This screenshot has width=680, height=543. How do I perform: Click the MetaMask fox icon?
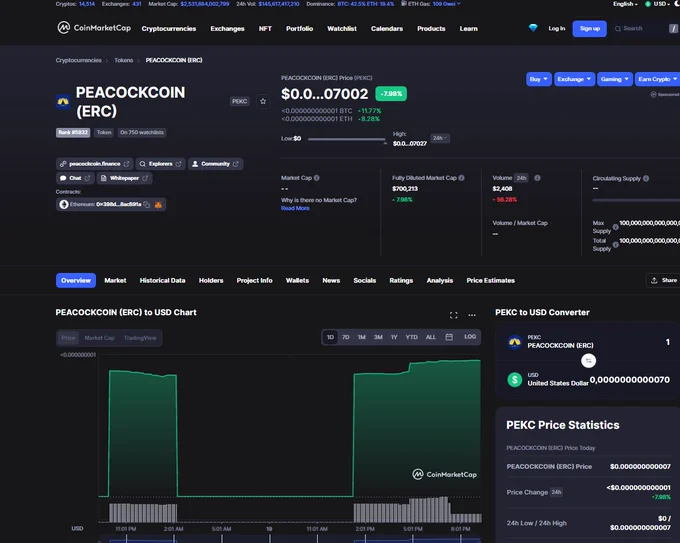click(158, 204)
